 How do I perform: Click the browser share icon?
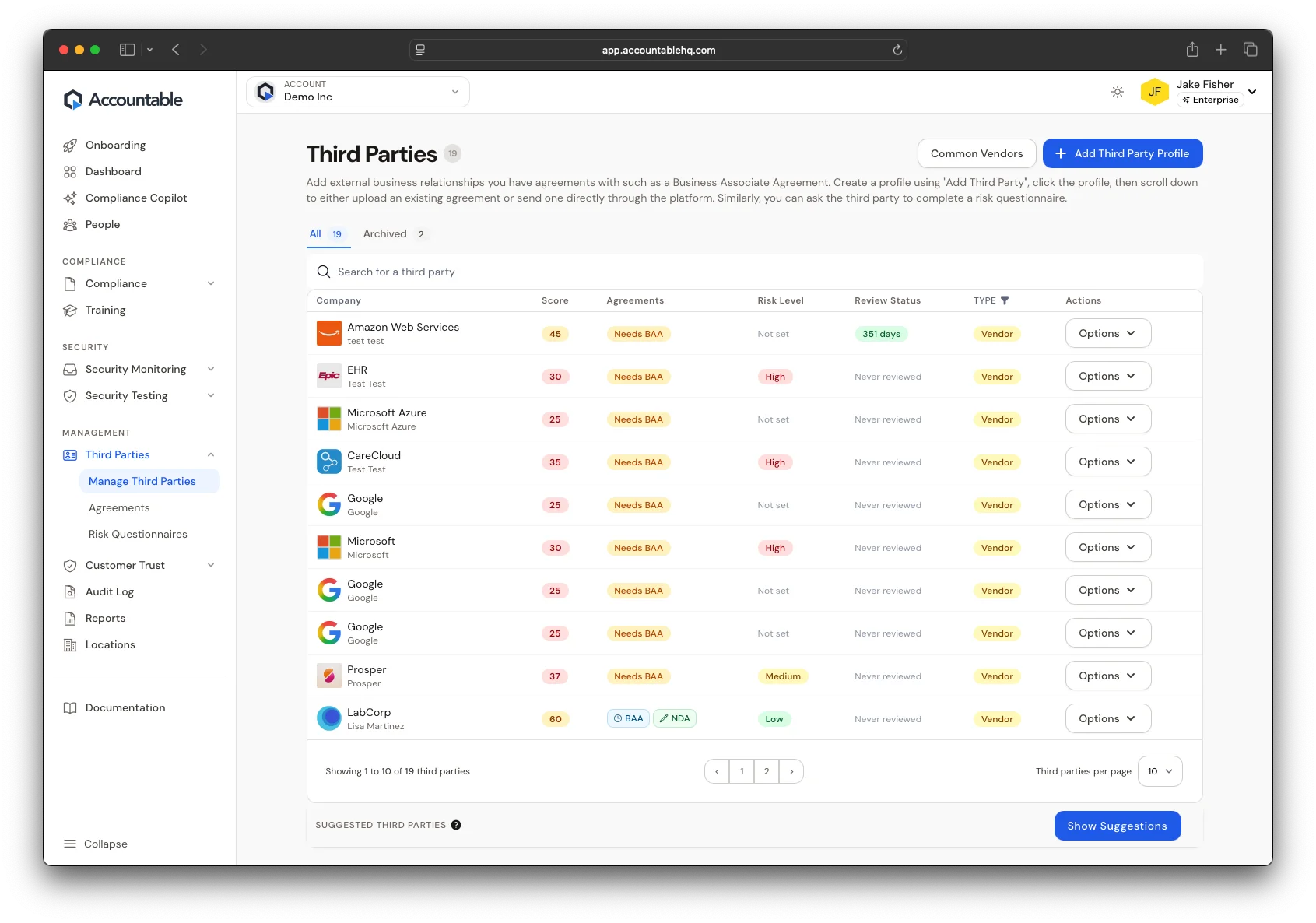pyautogui.click(x=1191, y=50)
